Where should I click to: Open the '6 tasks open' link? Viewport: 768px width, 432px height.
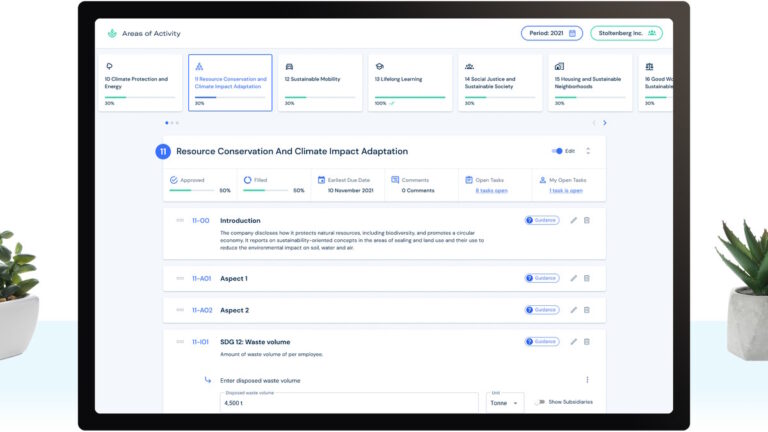pyautogui.click(x=491, y=190)
